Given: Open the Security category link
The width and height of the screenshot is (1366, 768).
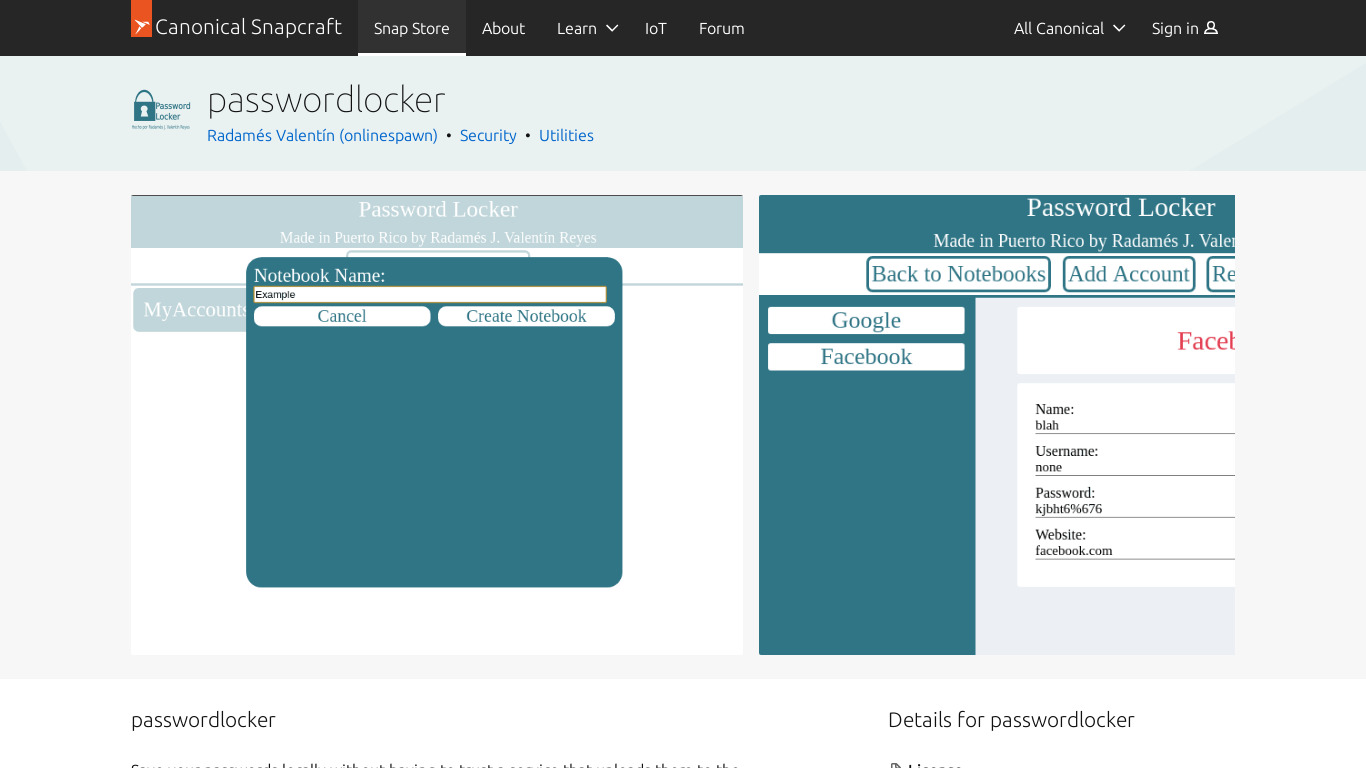Looking at the screenshot, I should 488,136.
